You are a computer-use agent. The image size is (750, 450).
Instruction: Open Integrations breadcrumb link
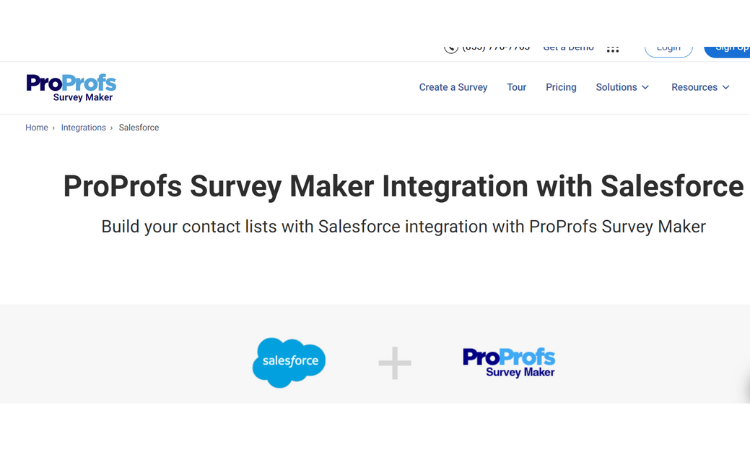click(83, 128)
